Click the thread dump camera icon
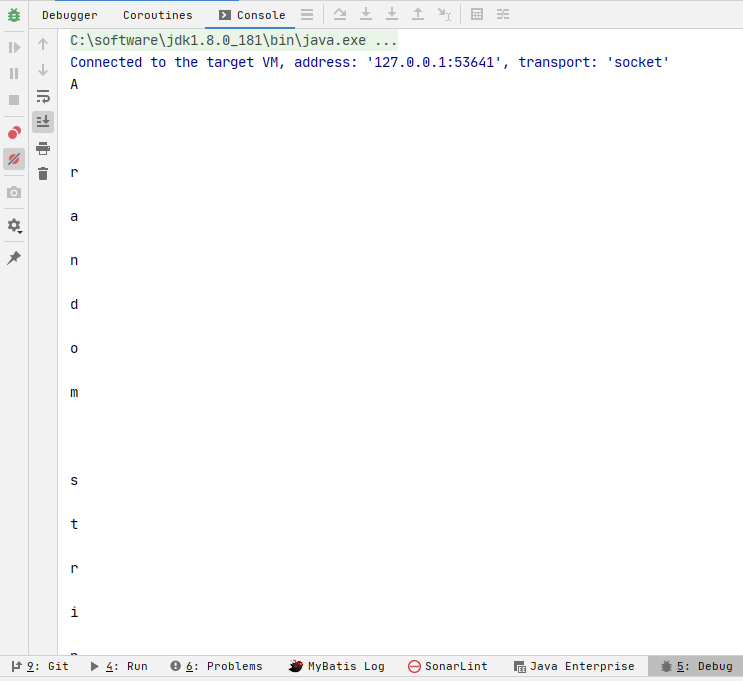 point(14,192)
